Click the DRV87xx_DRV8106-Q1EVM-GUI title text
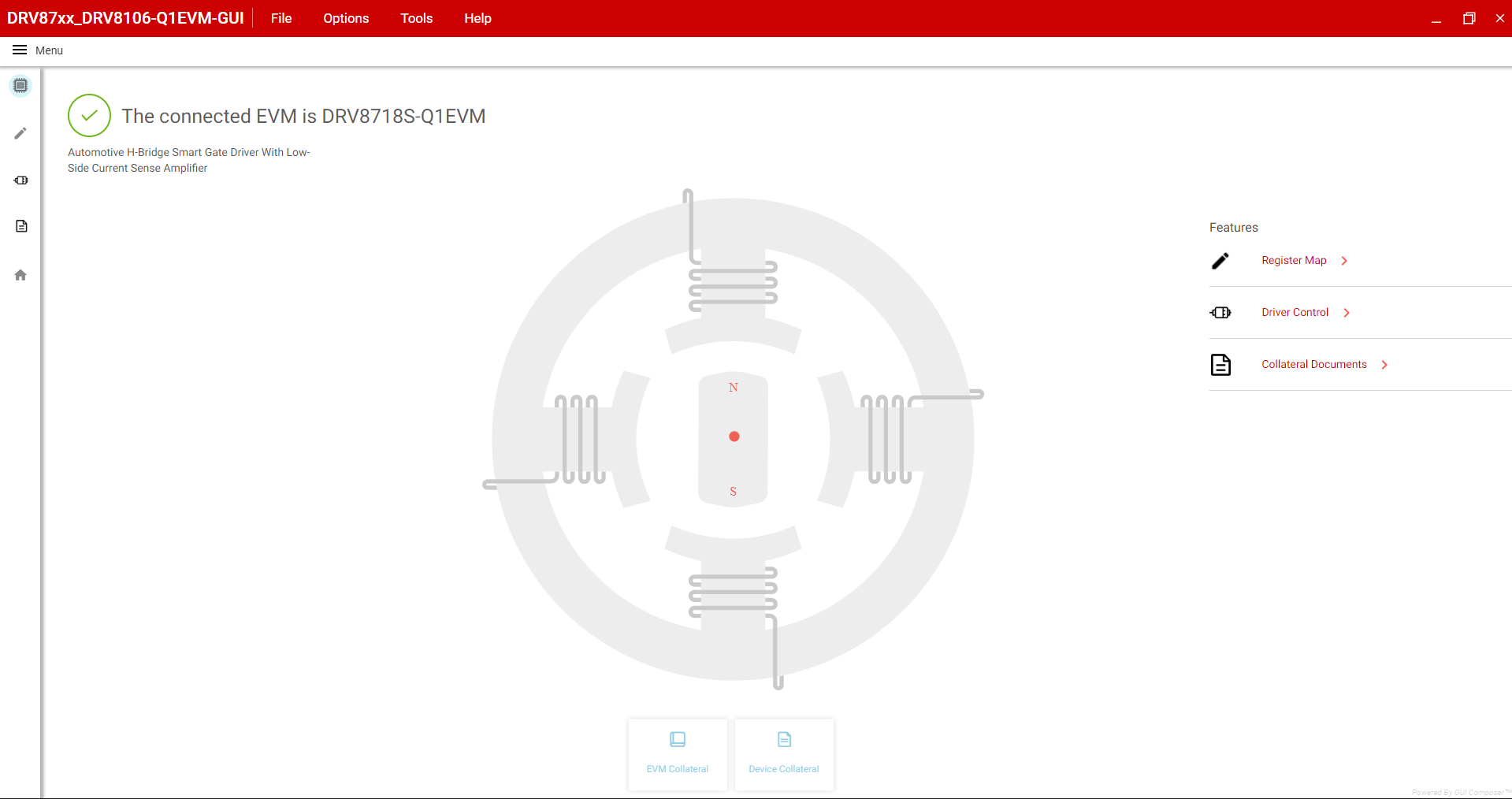This screenshot has height=799, width=1512. click(x=125, y=18)
